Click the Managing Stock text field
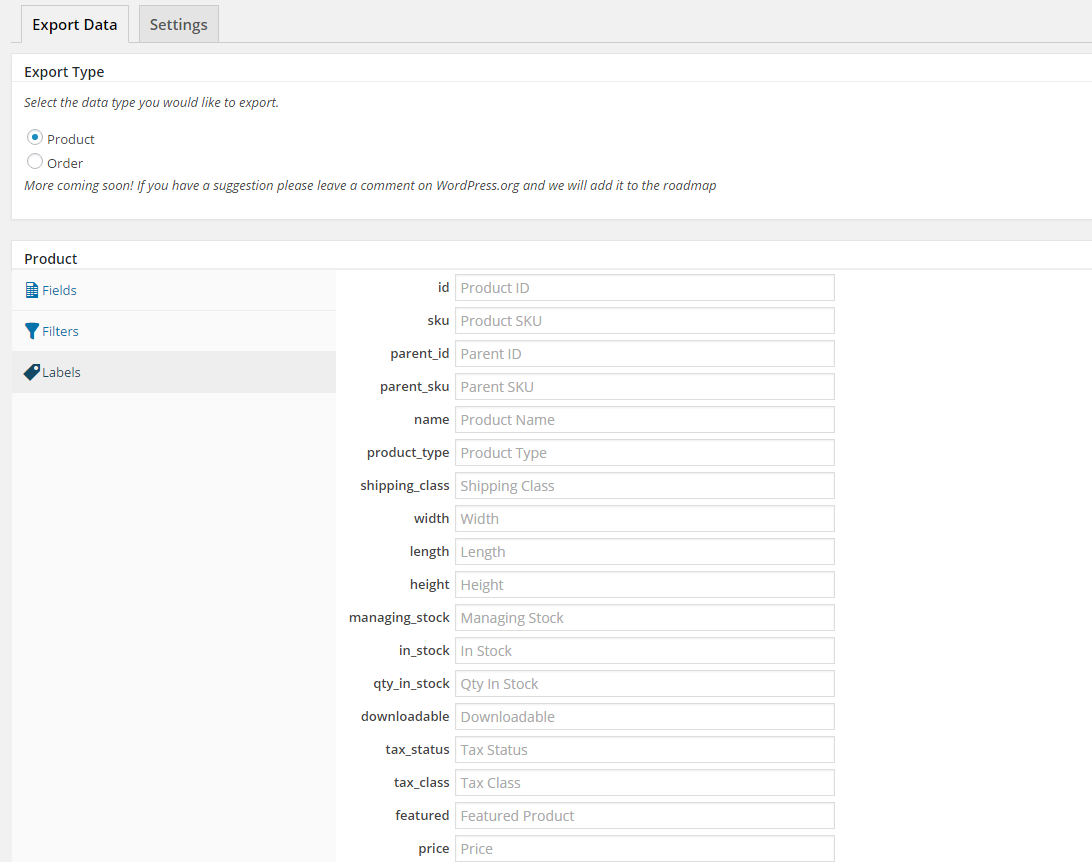This screenshot has height=862, width=1092. pyautogui.click(x=644, y=618)
